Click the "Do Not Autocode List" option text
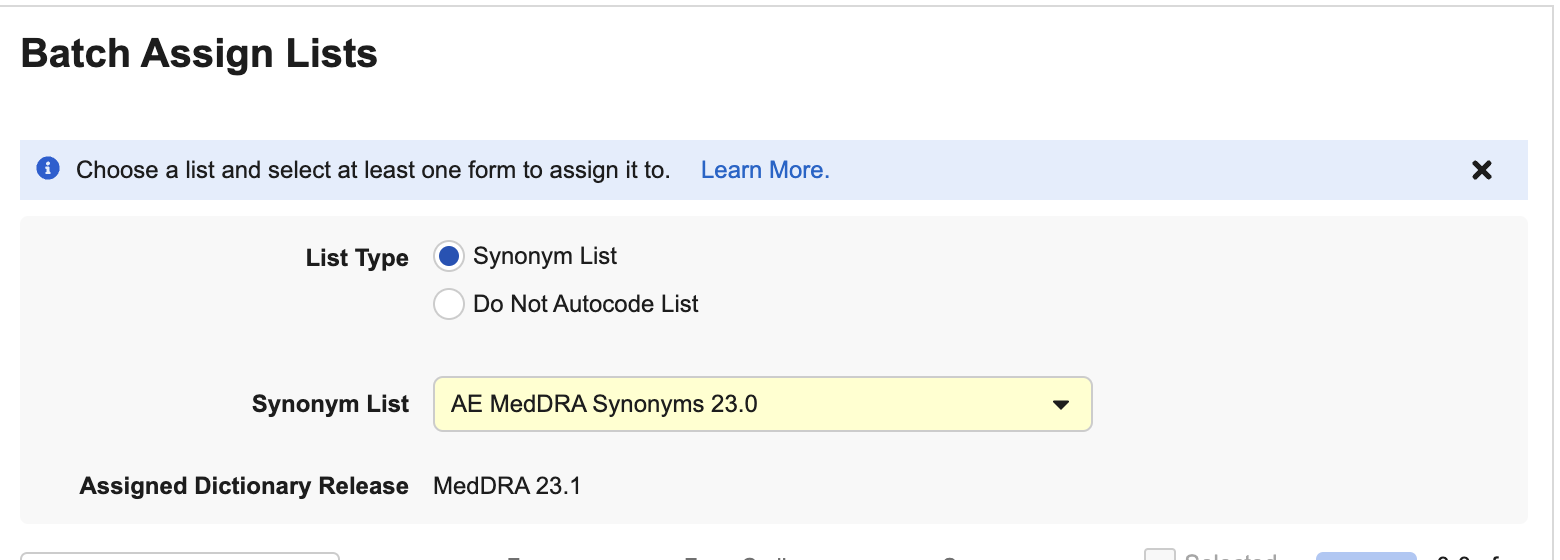This screenshot has width=1560, height=560. 585,304
